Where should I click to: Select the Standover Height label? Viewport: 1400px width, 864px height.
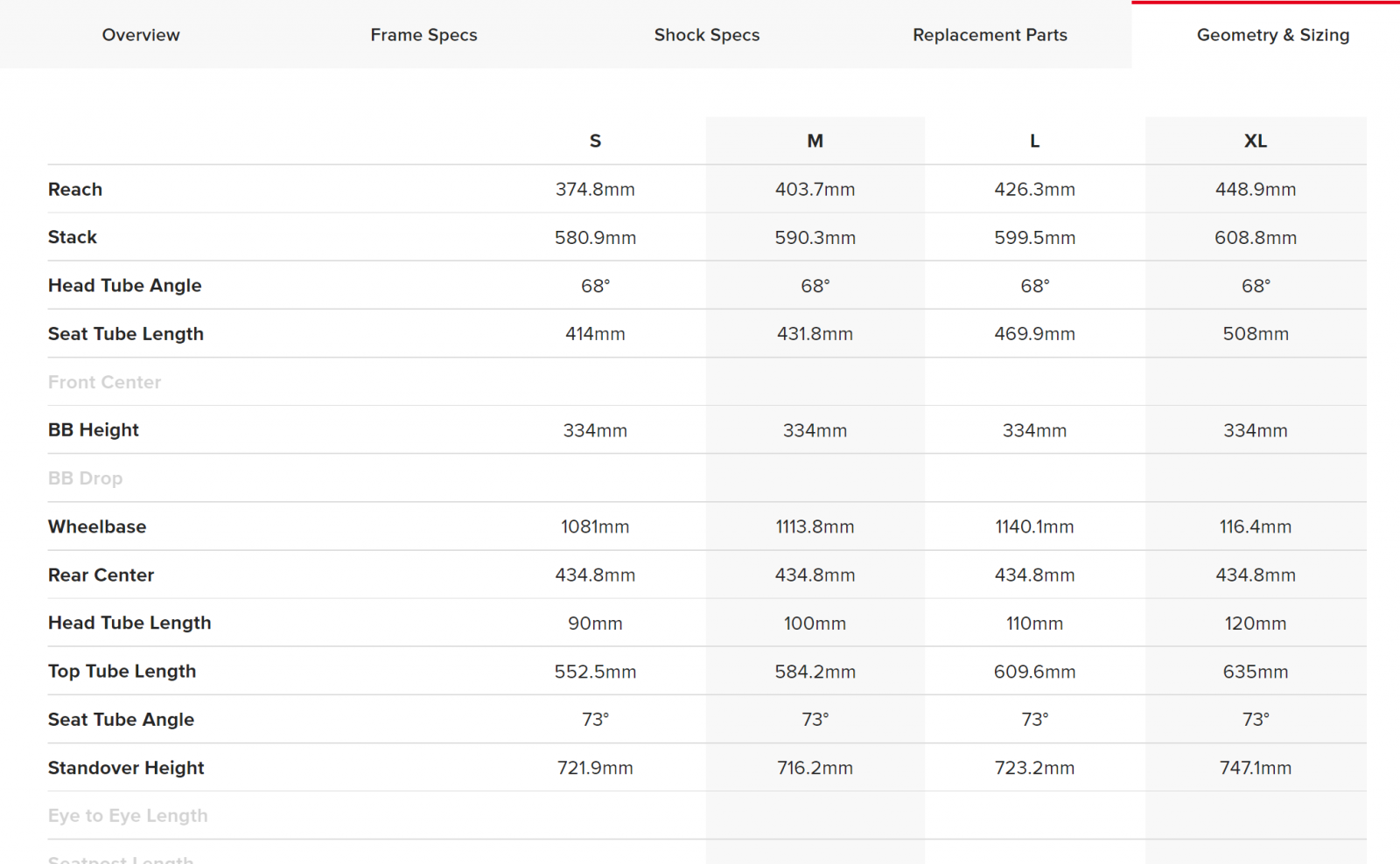(126, 767)
